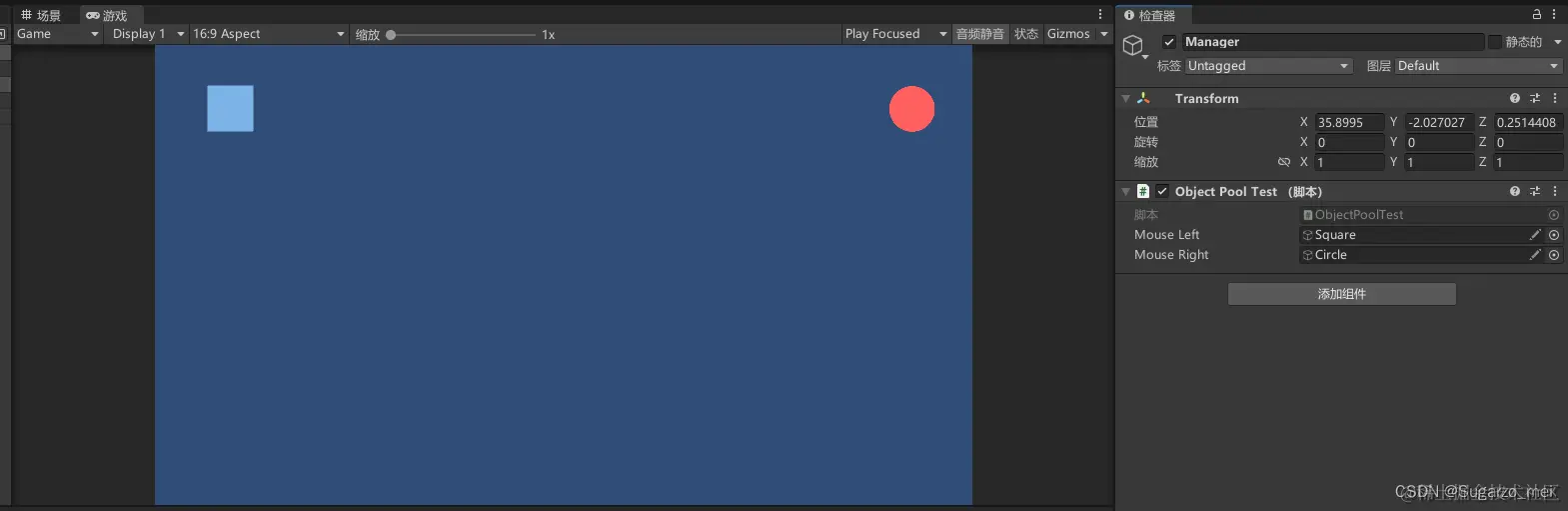Click the Mouse Left property label
The image size is (1568, 511).
[x=1166, y=235]
